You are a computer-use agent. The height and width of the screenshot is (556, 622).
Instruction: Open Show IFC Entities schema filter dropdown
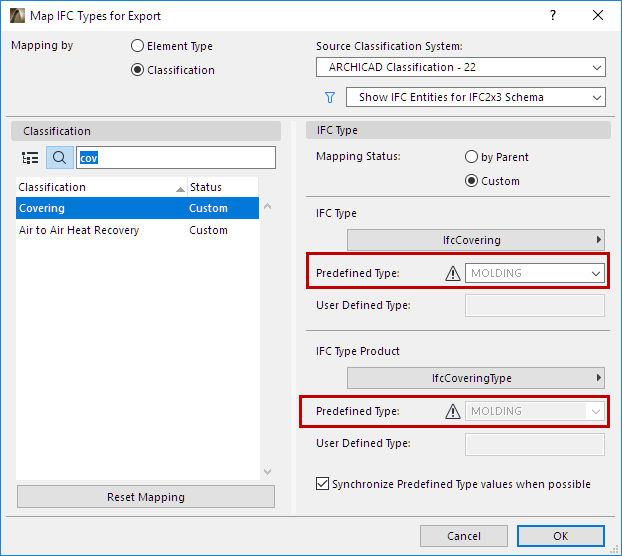click(x=476, y=97)
